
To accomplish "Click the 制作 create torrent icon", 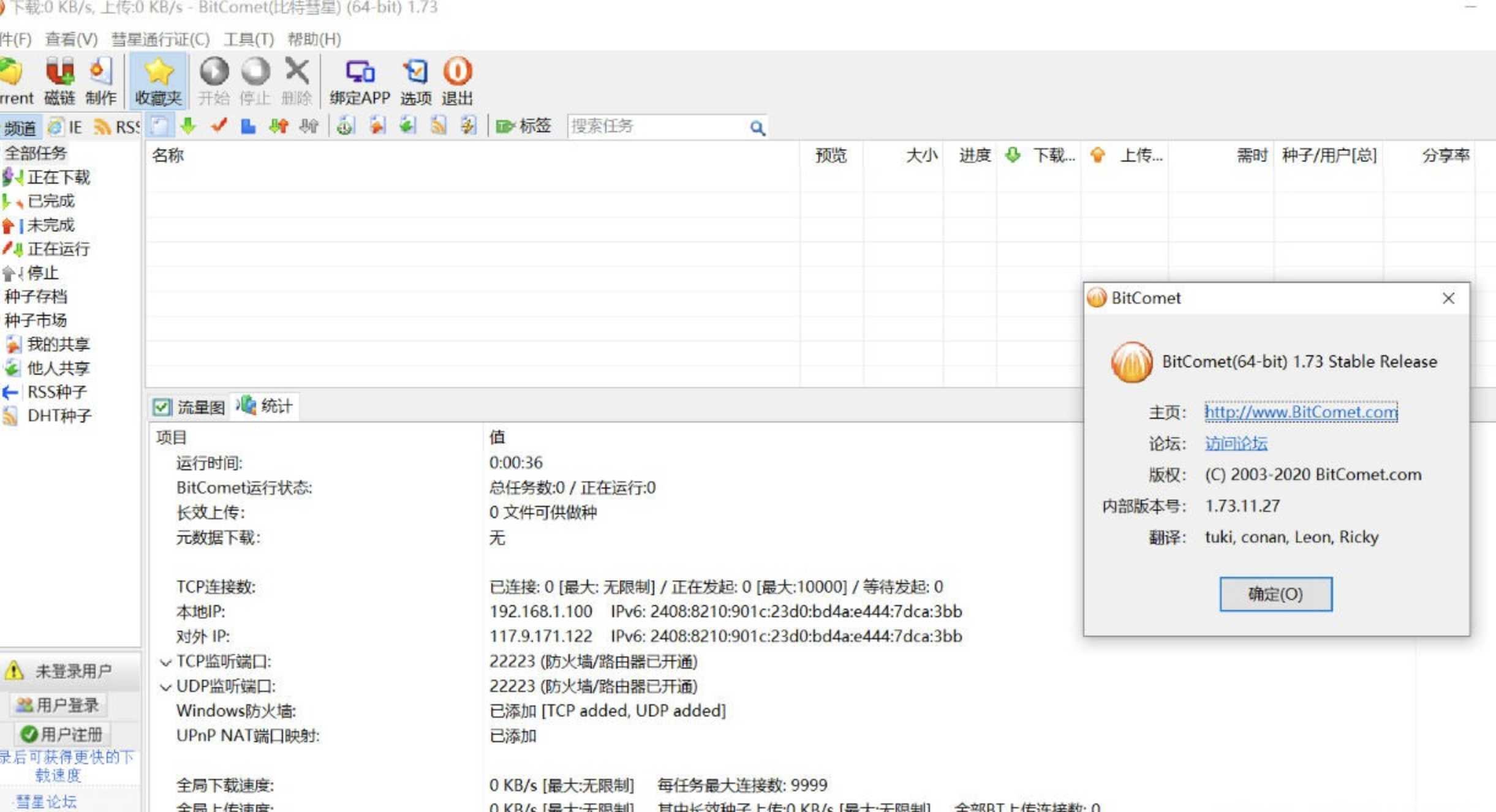I will (x=100, y=81).
